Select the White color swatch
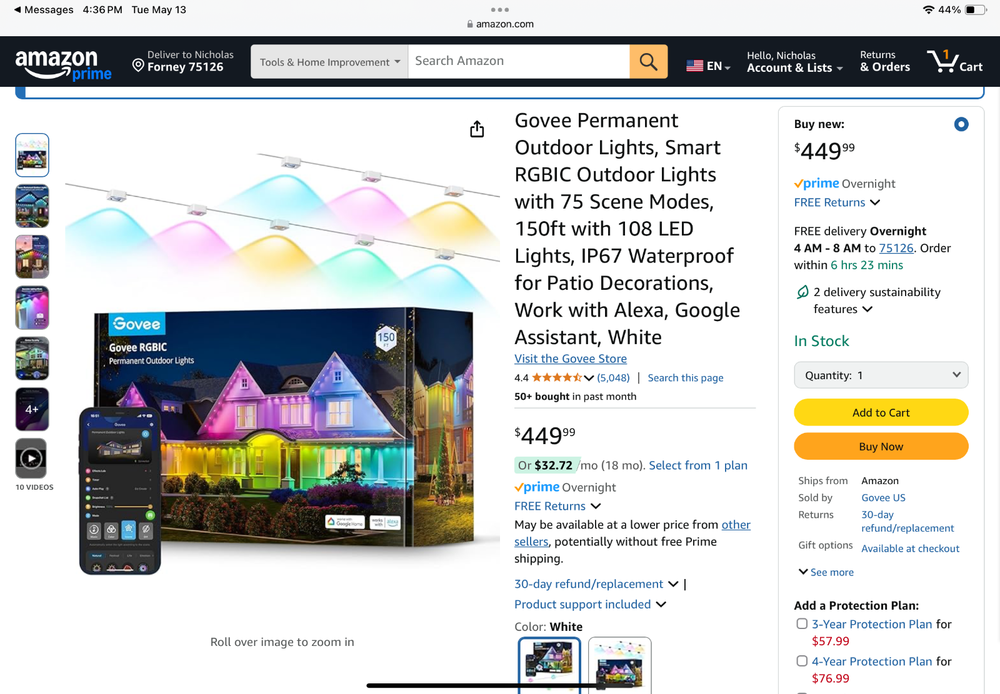 (x=548, y=664)
